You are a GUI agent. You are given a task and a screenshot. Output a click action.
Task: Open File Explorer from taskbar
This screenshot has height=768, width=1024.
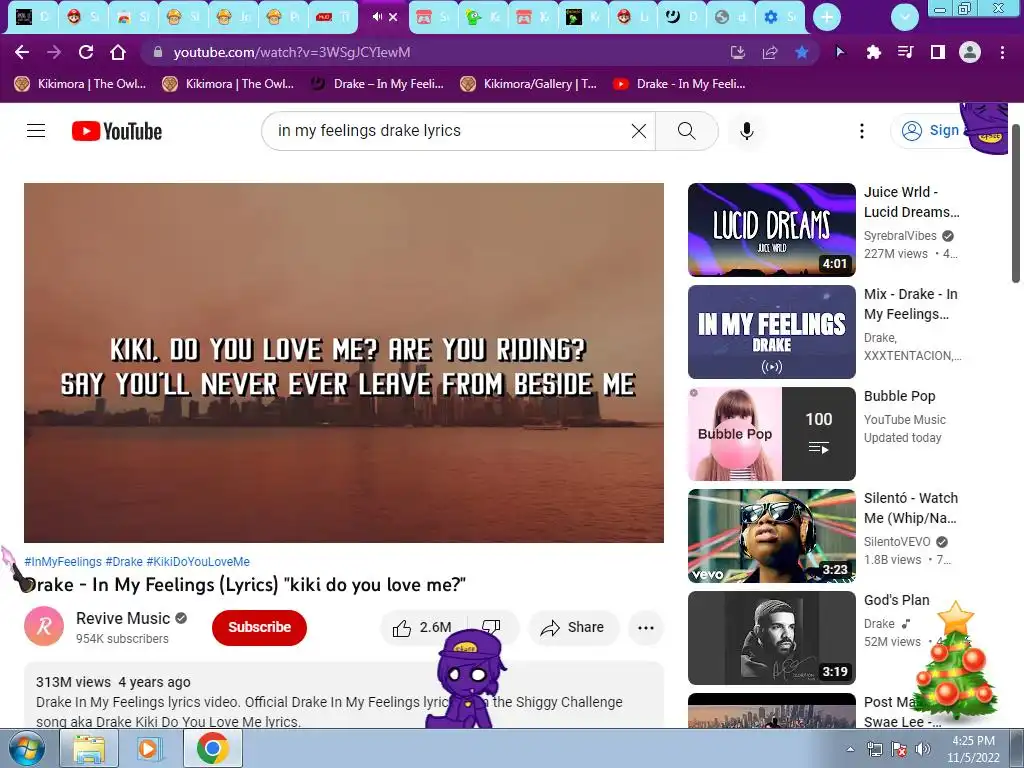coord(89,748)
